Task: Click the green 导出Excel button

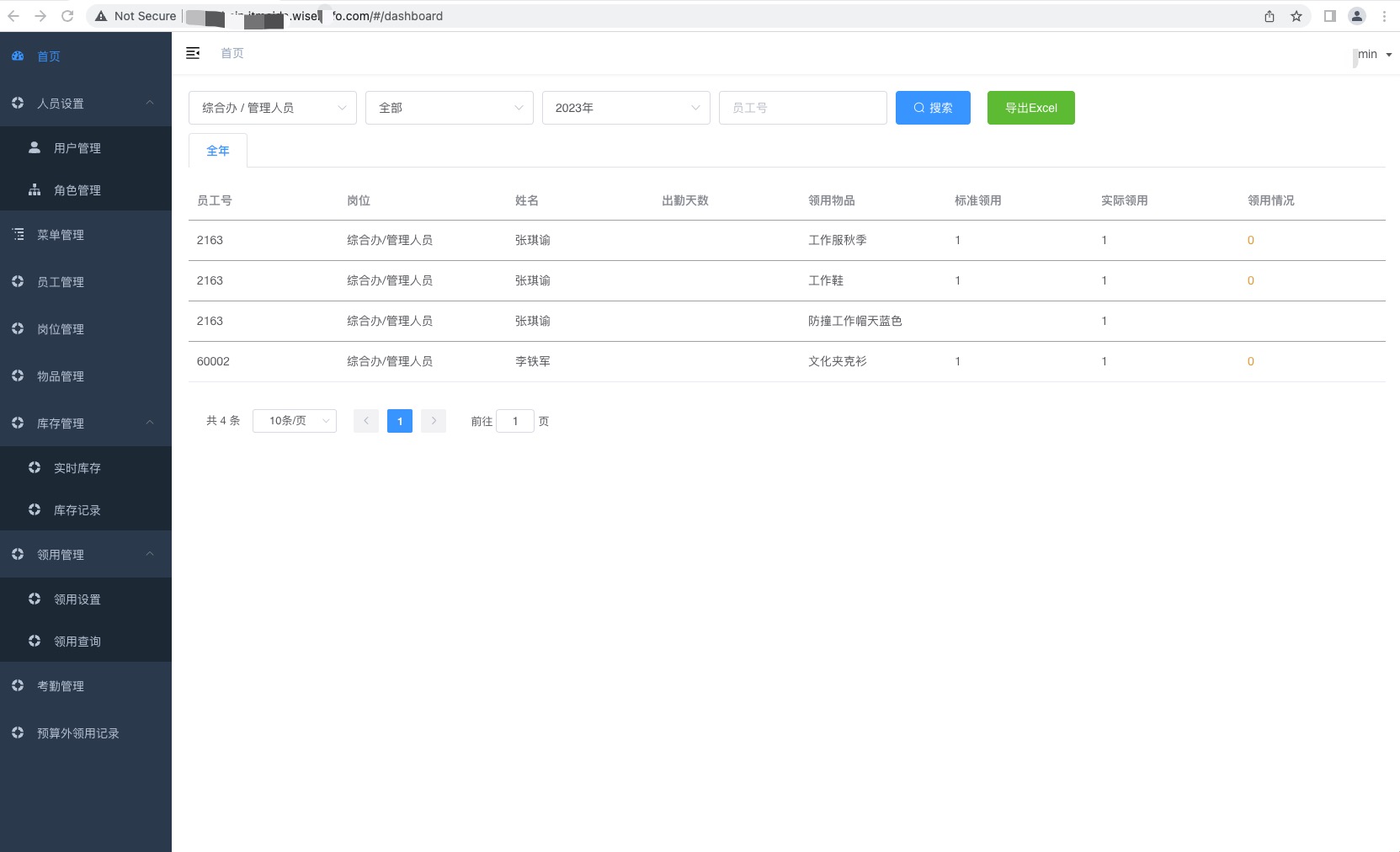Action: click(1031, 108)
